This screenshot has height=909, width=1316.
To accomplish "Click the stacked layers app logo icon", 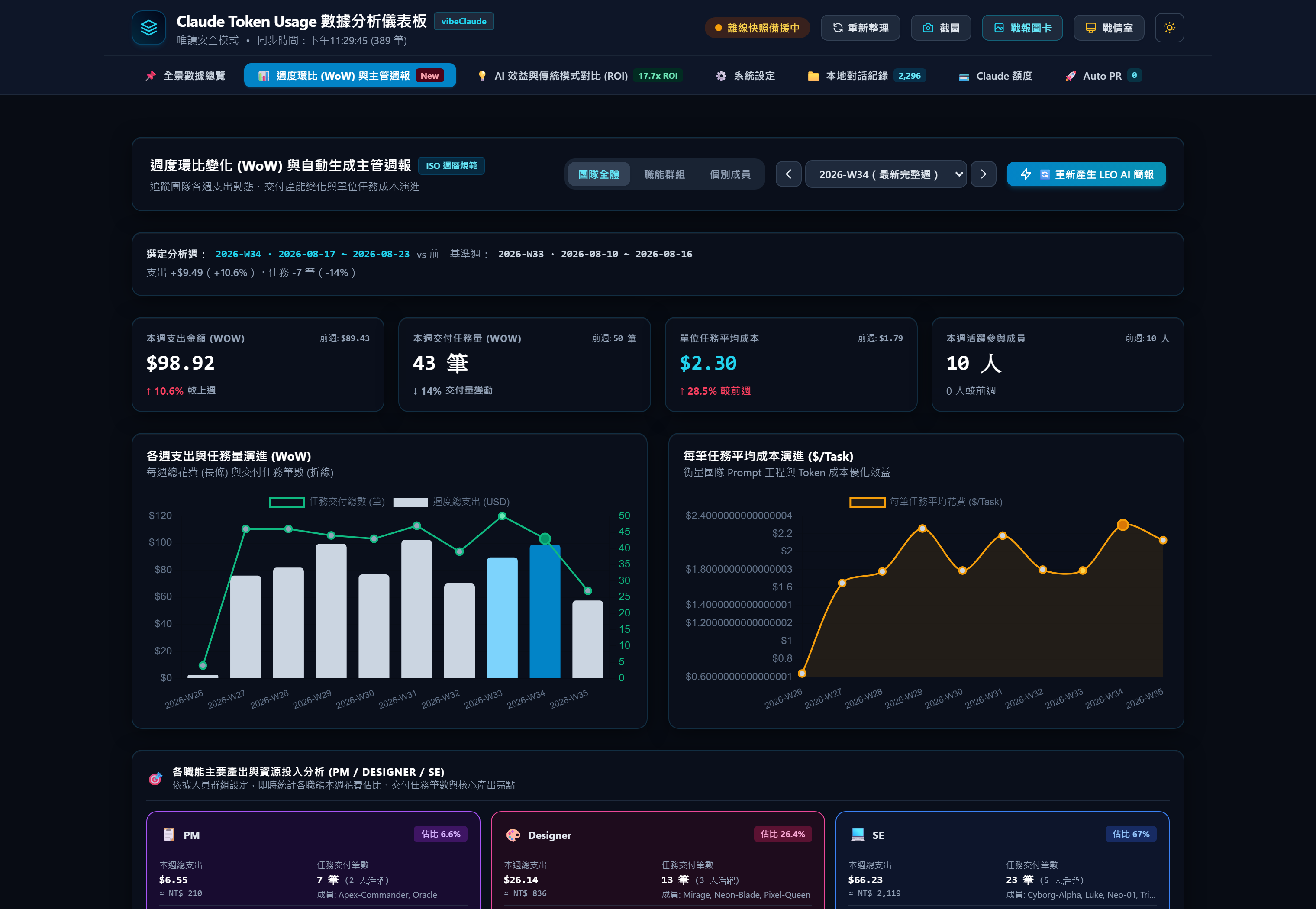I will (x=148, y=28).
